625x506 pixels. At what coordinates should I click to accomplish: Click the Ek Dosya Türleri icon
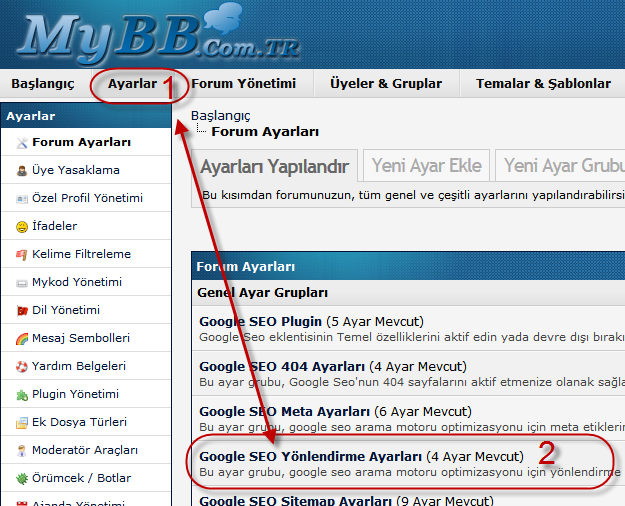(x=22, y=422)
